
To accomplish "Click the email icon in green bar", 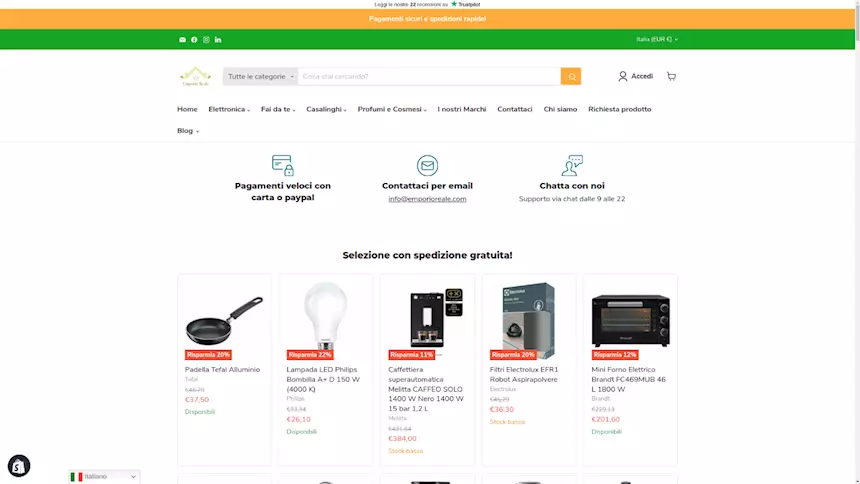I will pos(182,40).
